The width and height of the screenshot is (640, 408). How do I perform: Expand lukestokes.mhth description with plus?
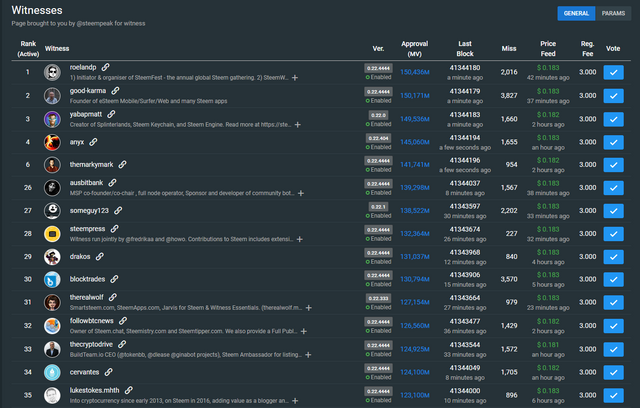click(x=295, y=401)
